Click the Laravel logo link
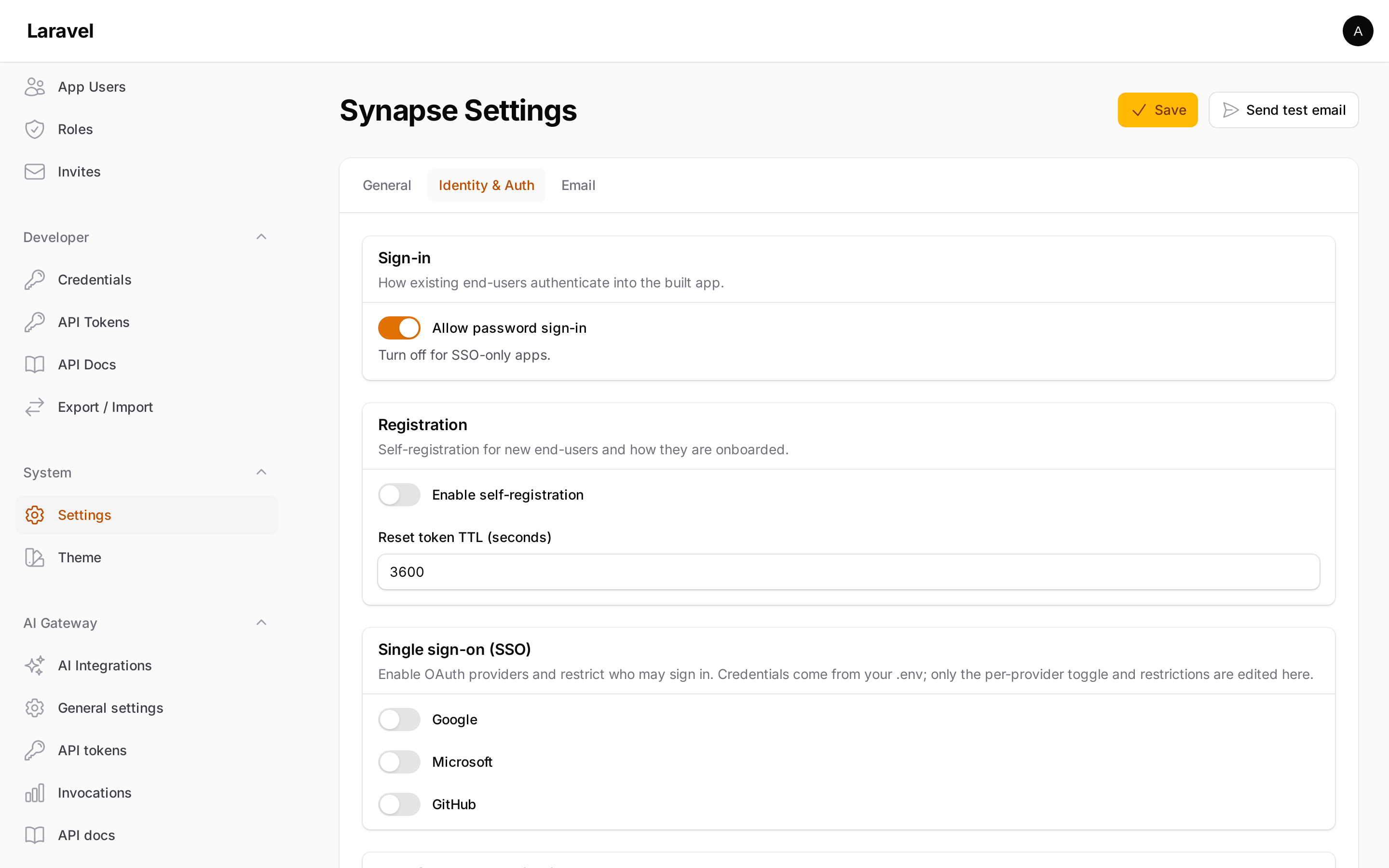The width and height of the screenshot is (1389, 868). (60, 31)
